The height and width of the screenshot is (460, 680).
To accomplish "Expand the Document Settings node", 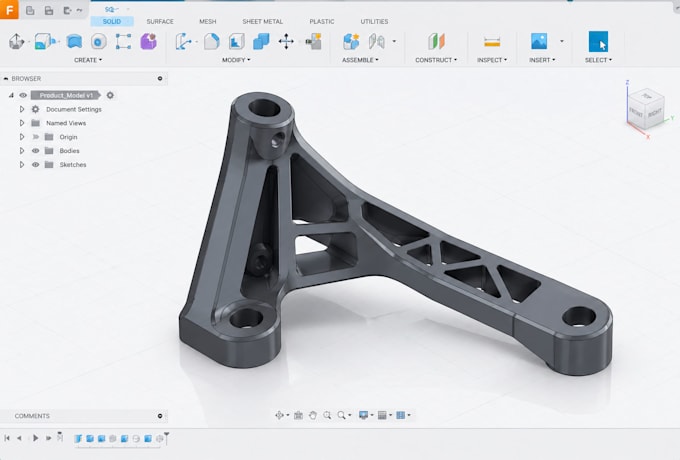I will (x=22, y=109).
